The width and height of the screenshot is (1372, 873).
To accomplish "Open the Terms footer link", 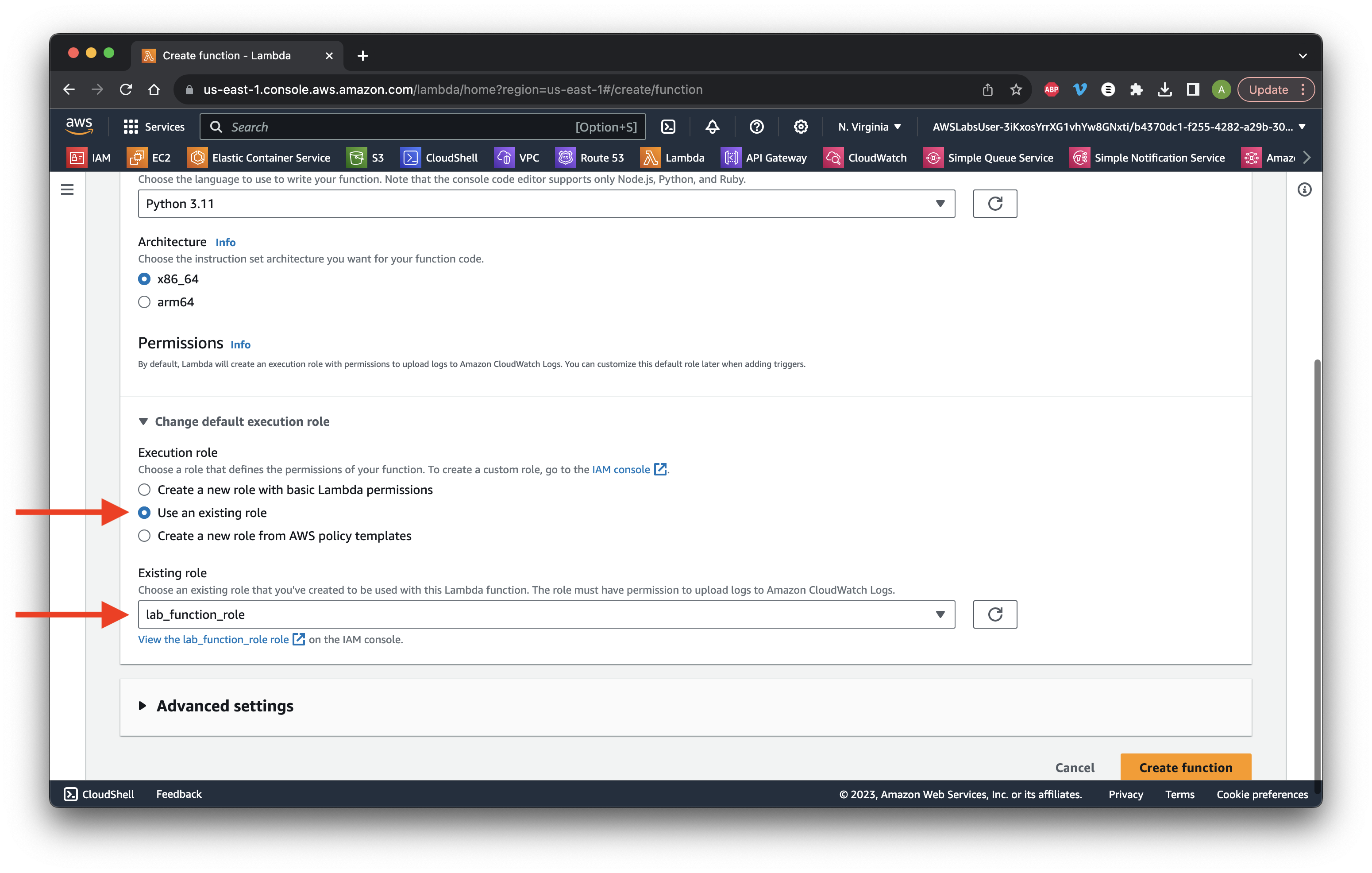I will click(1179, 794).
